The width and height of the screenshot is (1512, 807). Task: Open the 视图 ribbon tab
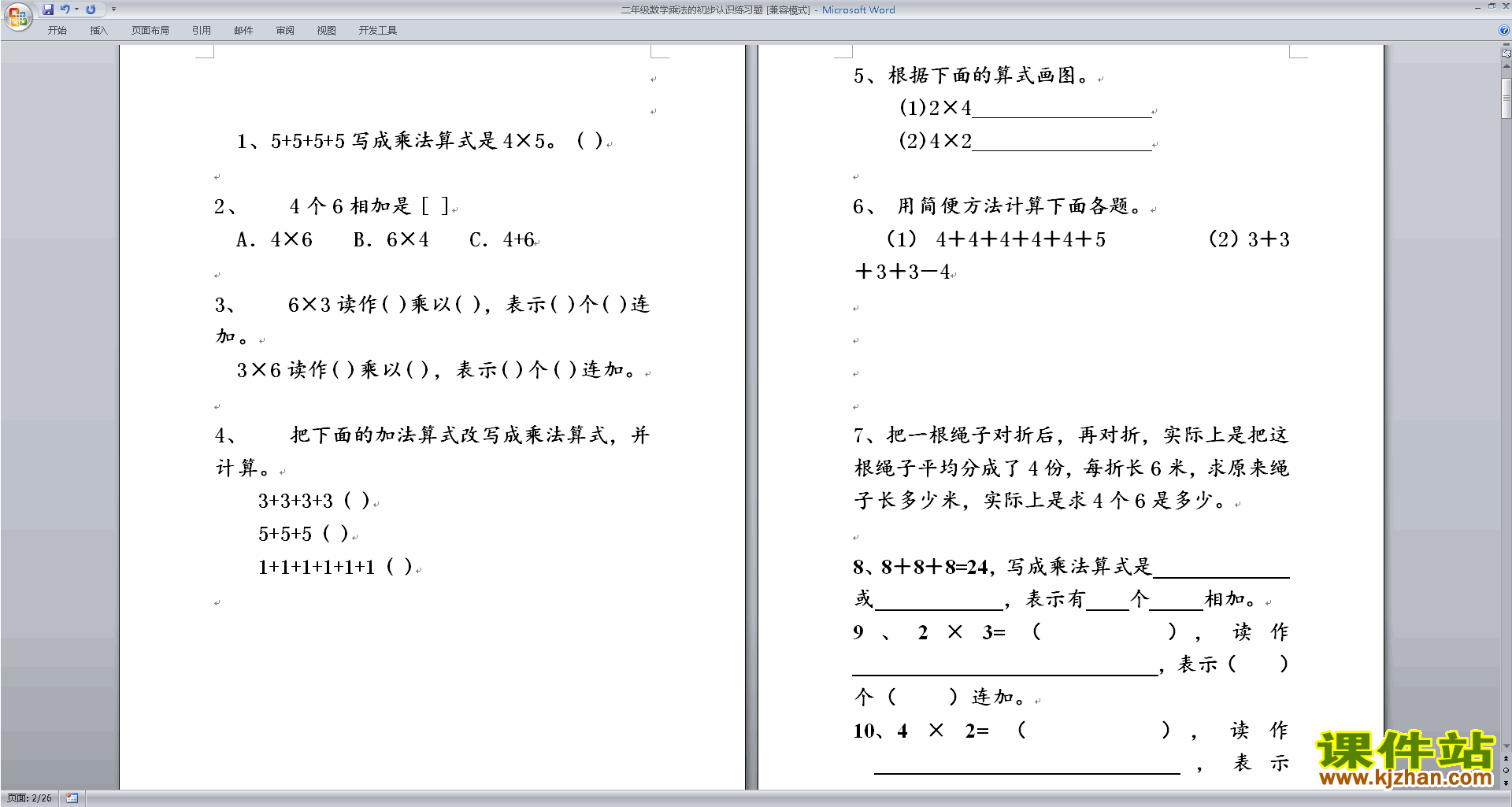[327, 31]
